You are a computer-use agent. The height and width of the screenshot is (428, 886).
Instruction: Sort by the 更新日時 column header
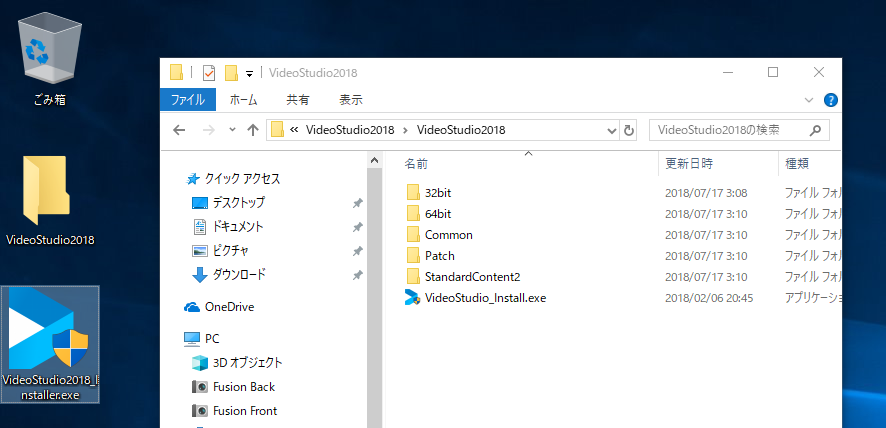coord(689,164)
